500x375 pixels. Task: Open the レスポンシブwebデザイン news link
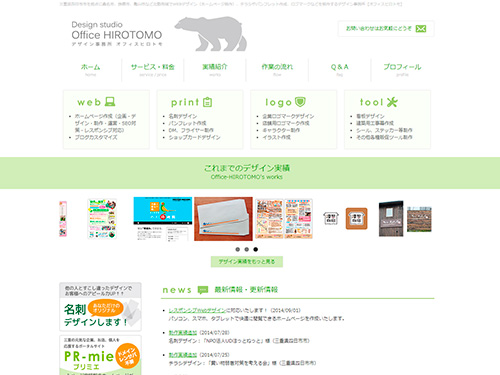197,310
